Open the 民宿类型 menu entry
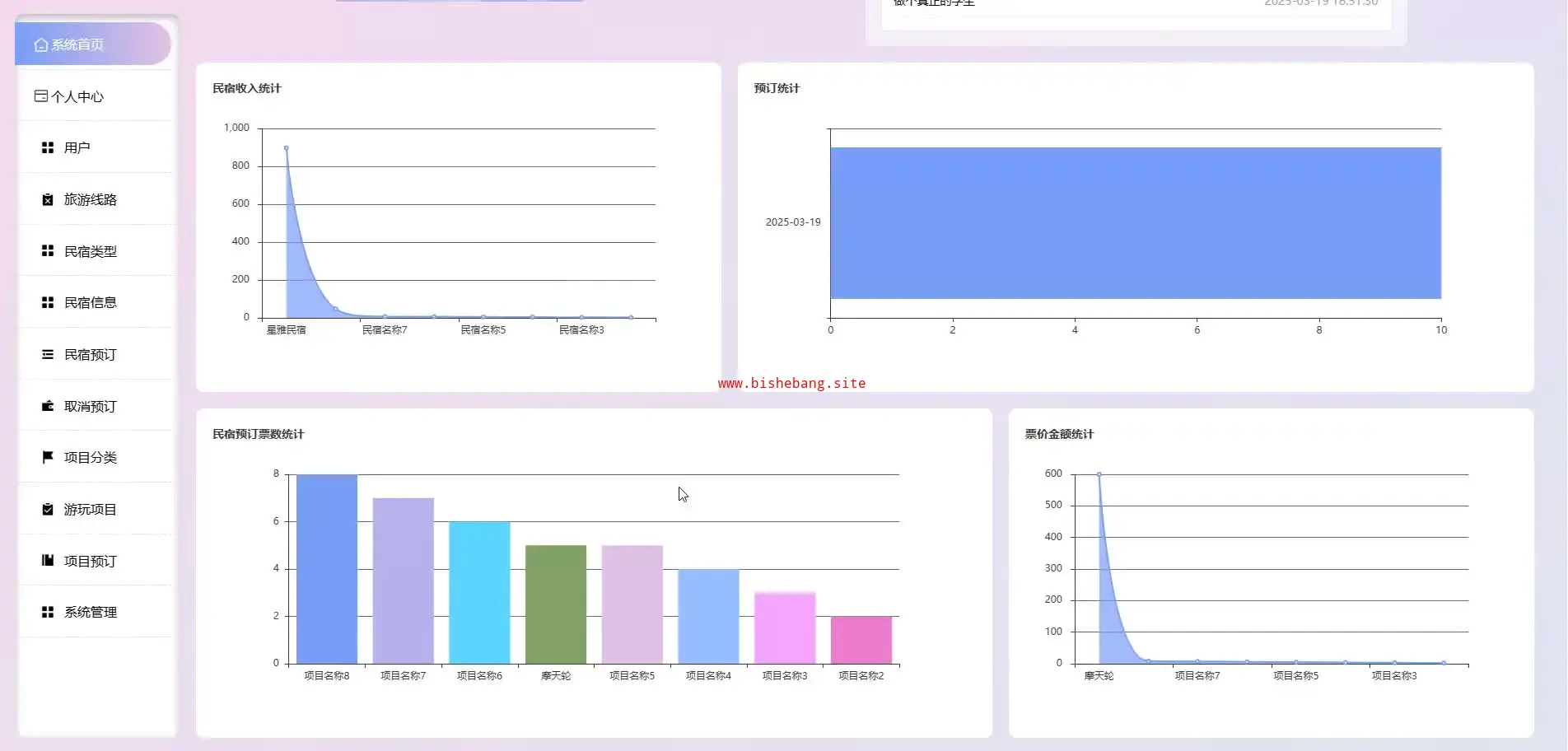The image size is (1568, 751). click(x=96, y=251)
